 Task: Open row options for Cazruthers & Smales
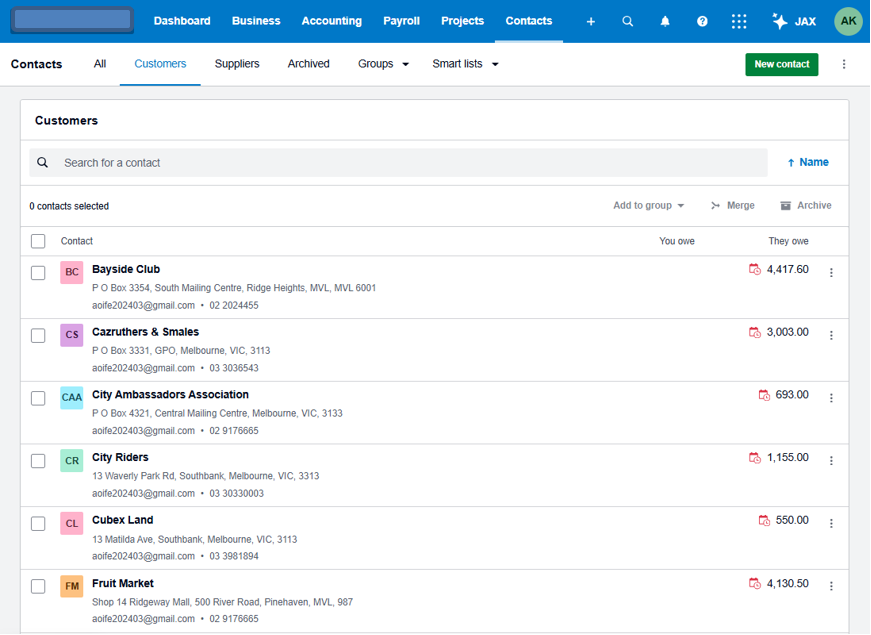click(831, 335)
